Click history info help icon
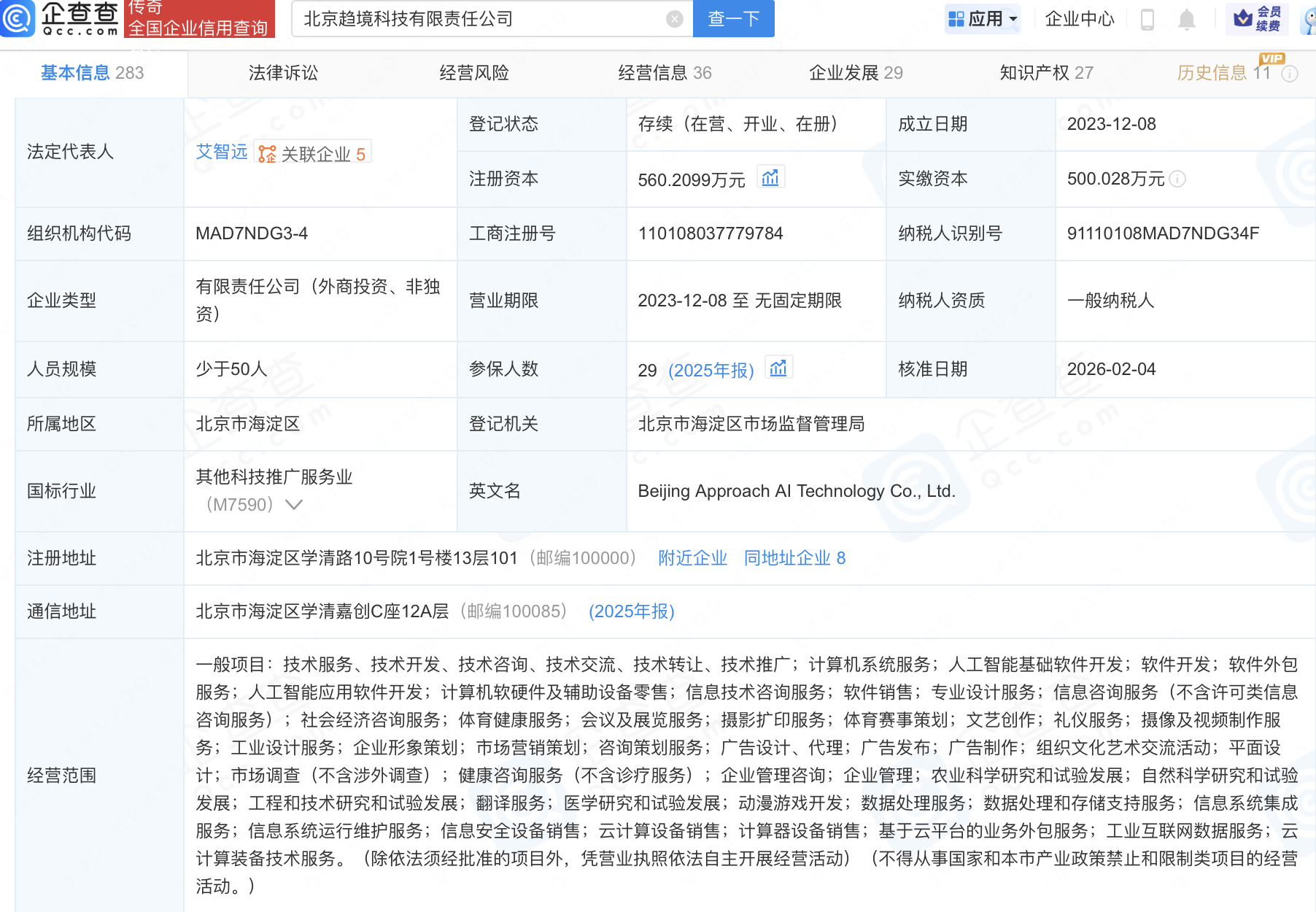 [x=1290, y=74]
